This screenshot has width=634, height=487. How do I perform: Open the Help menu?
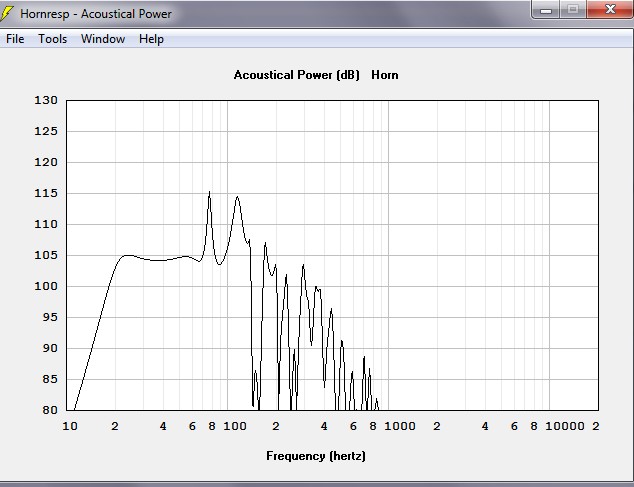point(151,39)
